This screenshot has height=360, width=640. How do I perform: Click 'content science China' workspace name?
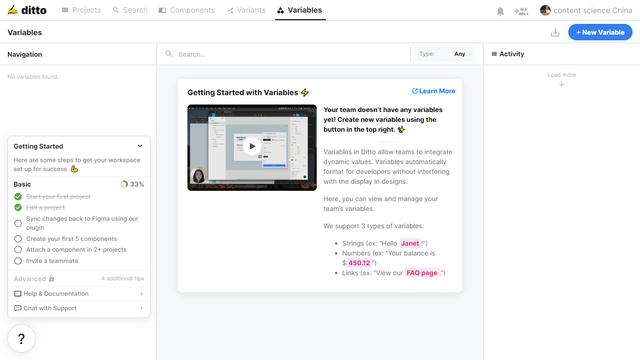[x=593, y=10]
